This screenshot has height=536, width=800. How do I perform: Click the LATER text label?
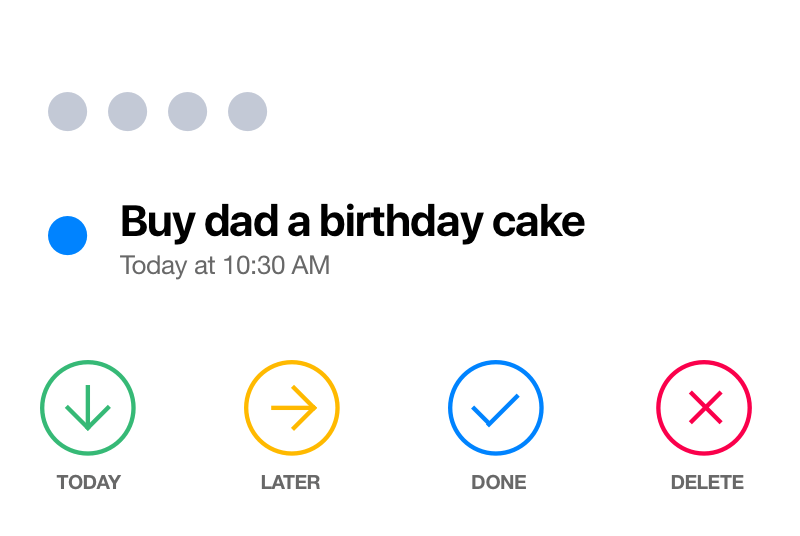(290, 482)
